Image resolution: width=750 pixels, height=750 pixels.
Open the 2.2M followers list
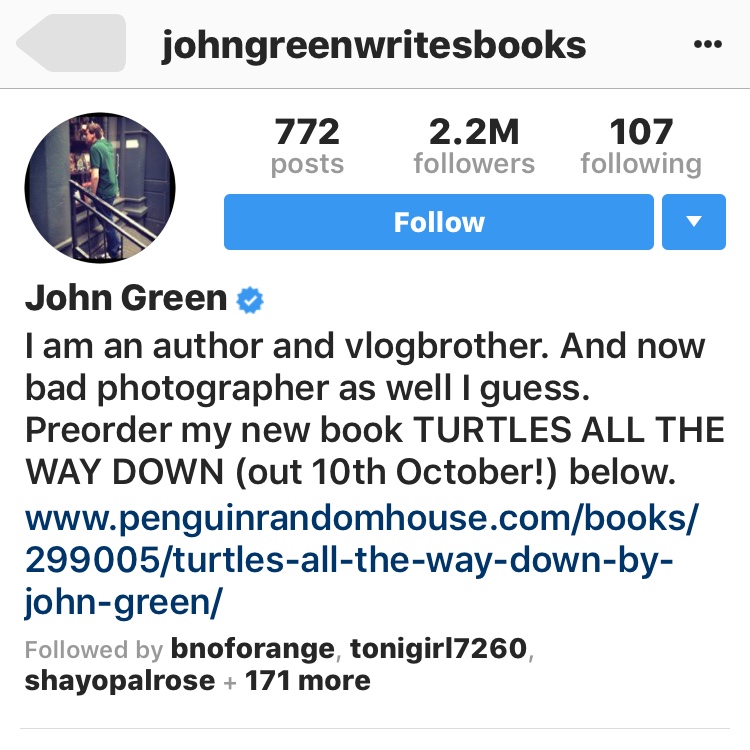(x=474, y=146)
